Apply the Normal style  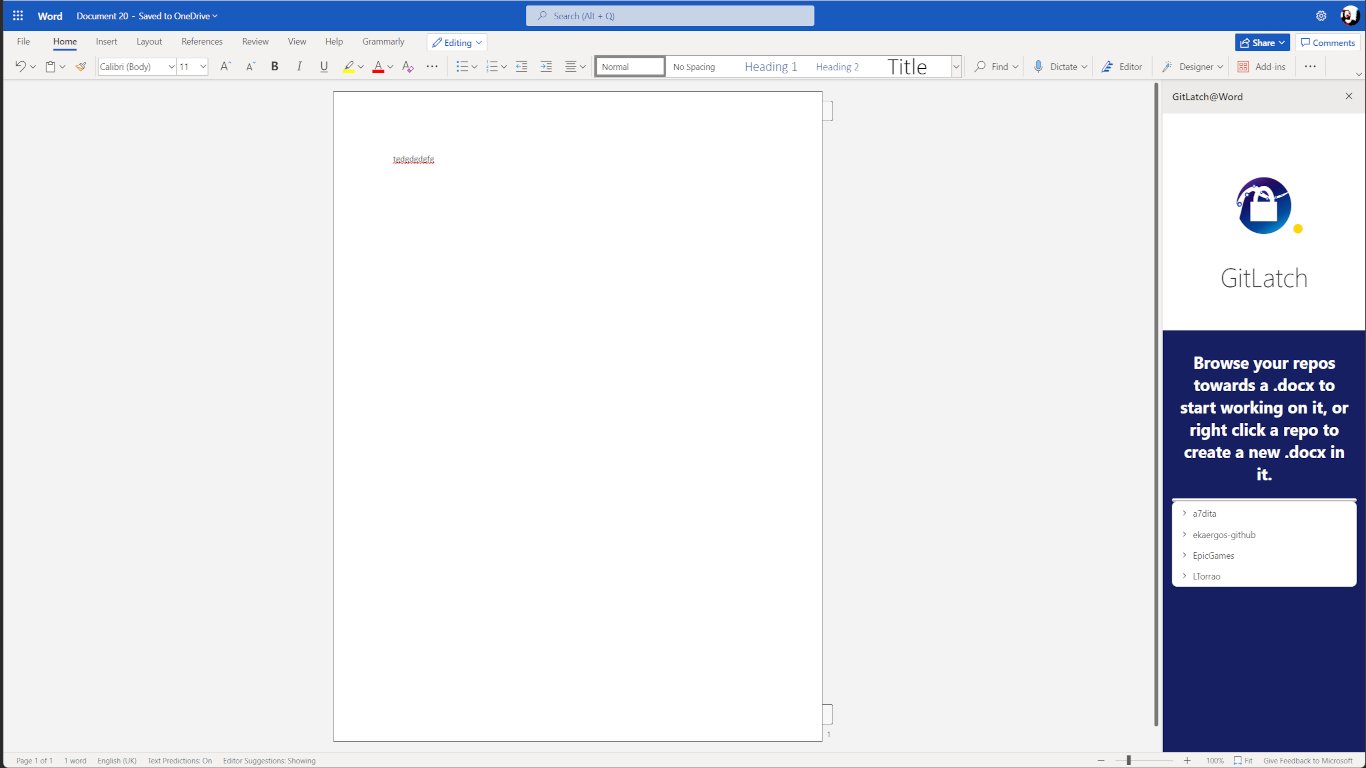coord(630,67)
